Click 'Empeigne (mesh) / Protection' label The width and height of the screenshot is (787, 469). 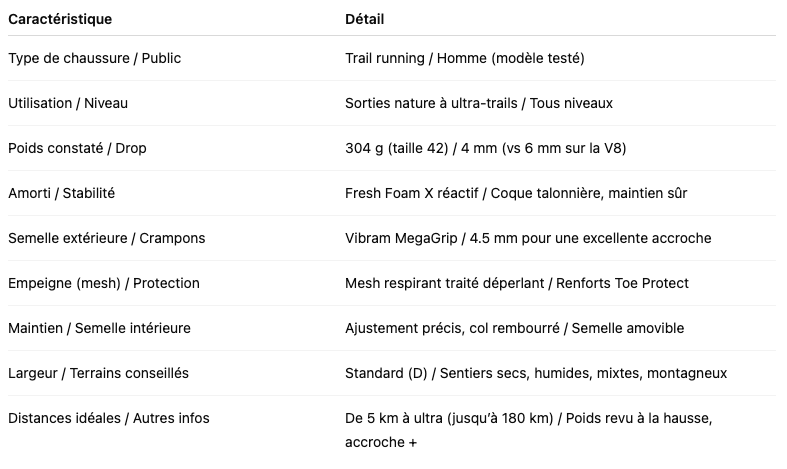(x=104, y=283)
